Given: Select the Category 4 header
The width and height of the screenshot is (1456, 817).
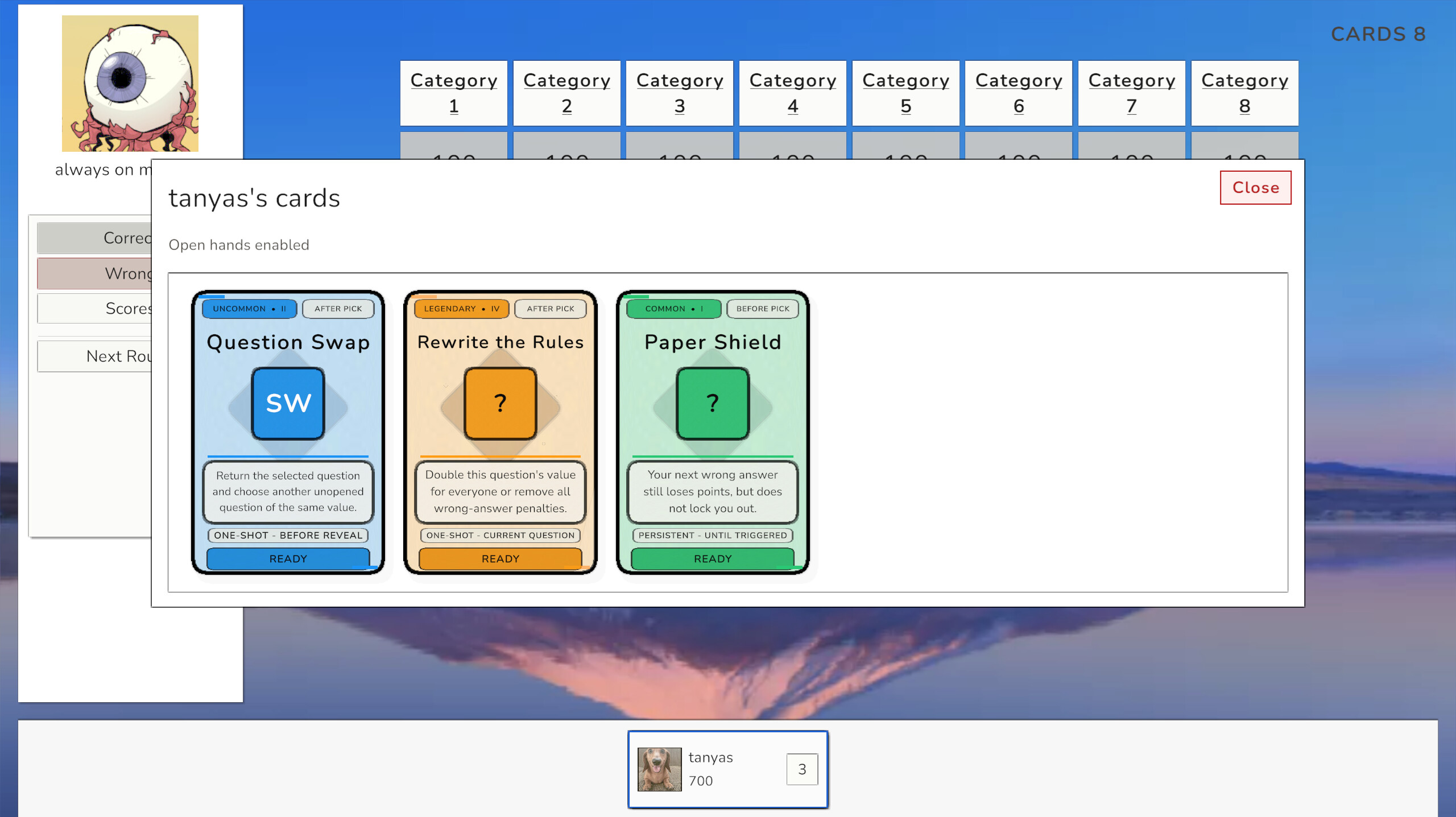Looking at the screenshot, I should click(x=793, y=93).
